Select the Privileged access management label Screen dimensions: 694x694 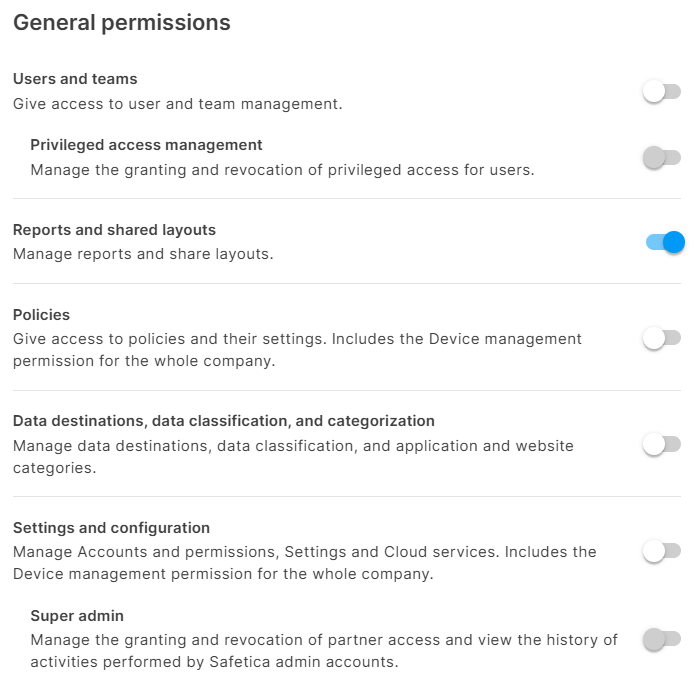tap(146, 145)
